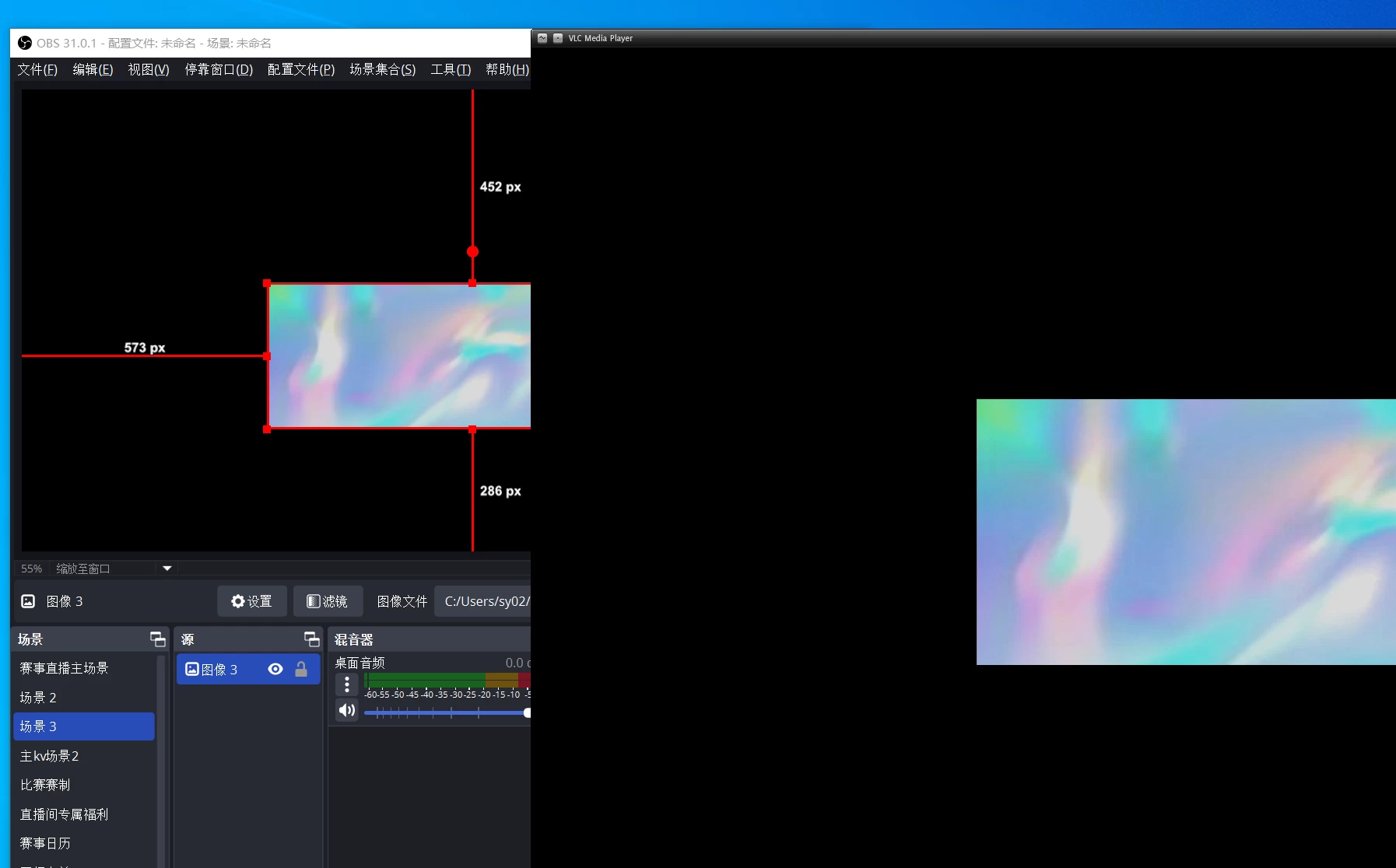Click the top-middle red resize handle
Viewport: 1396px width, 868px height.
click(x=472, y=283)
